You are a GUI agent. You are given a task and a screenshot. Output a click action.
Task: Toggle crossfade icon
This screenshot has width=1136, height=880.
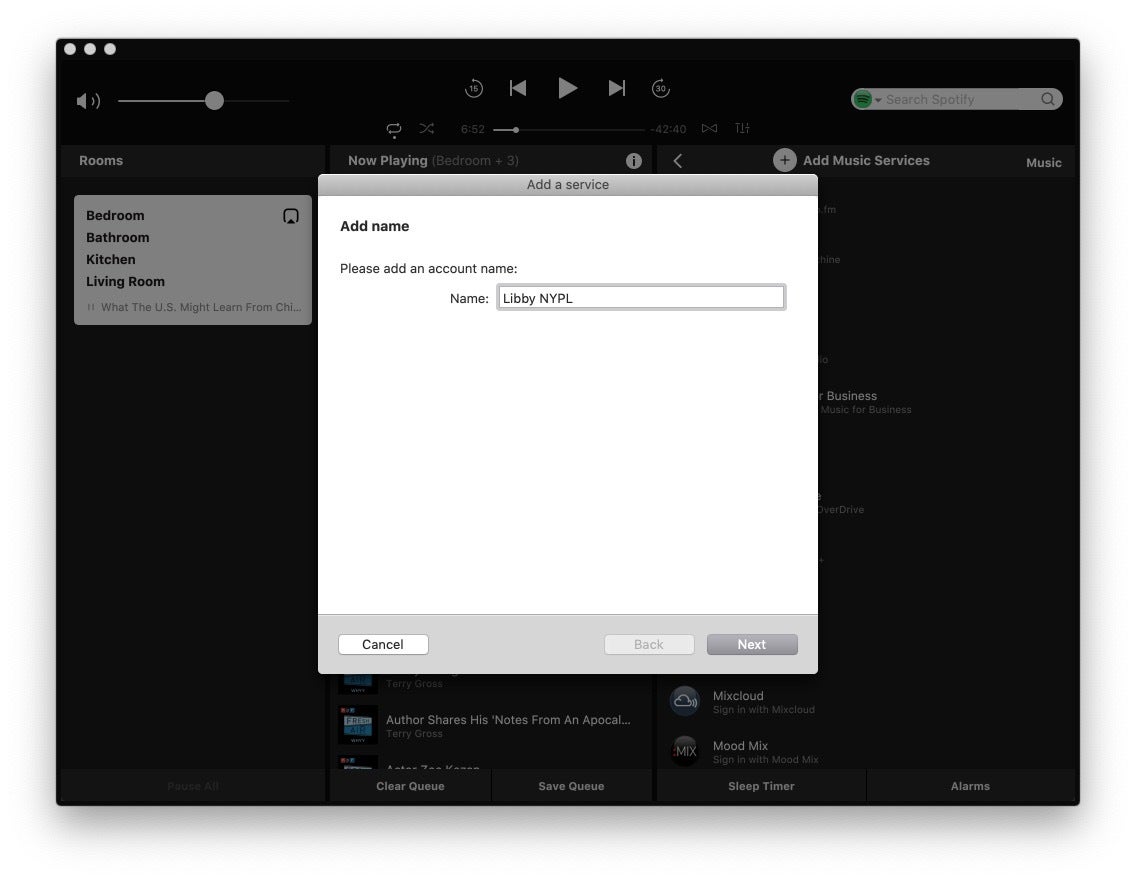point(709,128)
